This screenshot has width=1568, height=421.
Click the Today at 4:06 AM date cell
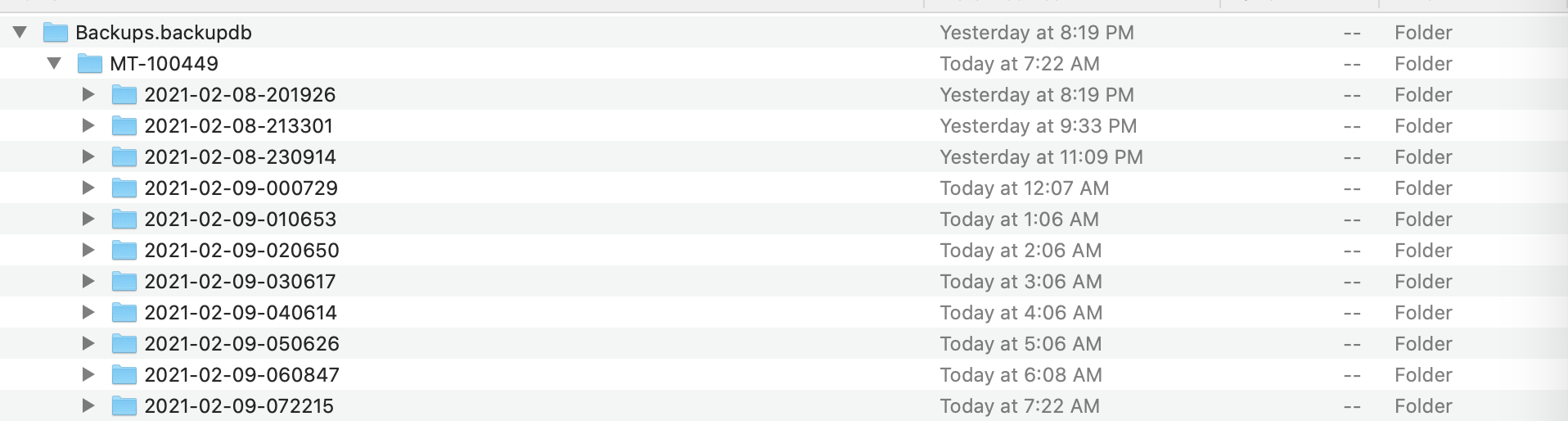1021,313
